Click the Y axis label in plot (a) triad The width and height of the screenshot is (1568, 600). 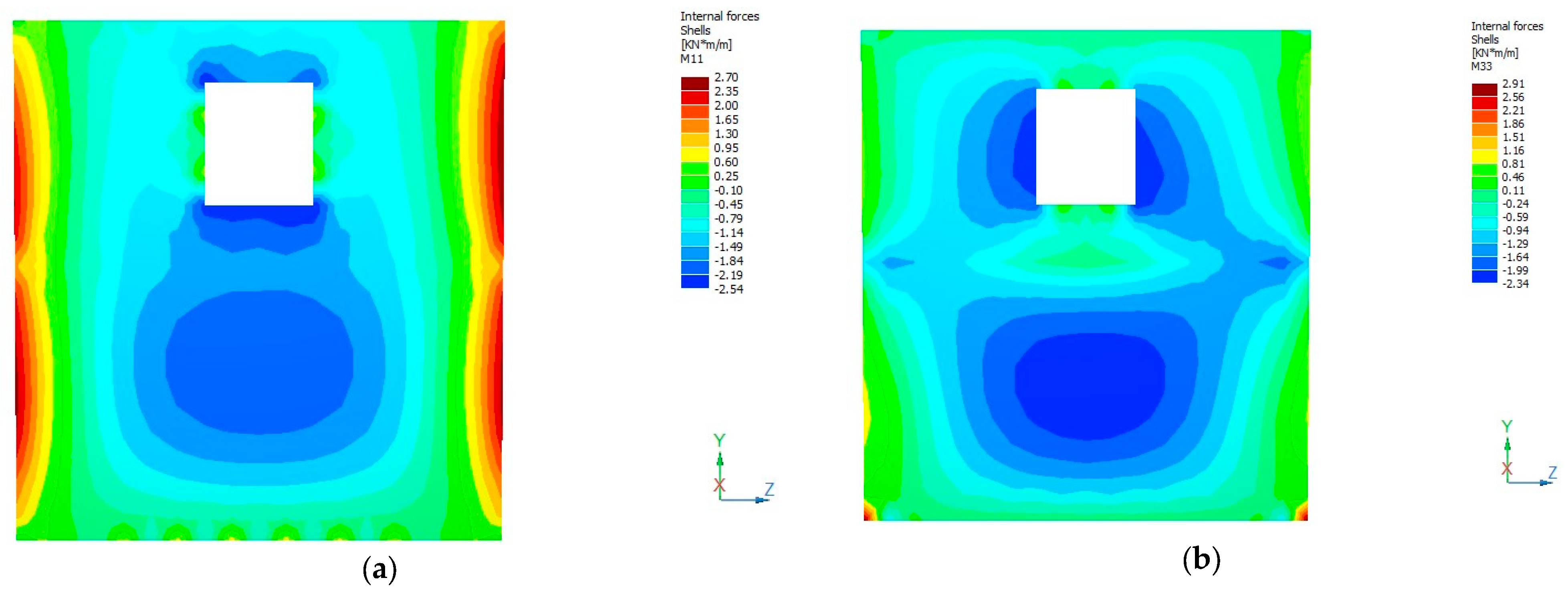point(719,441)
